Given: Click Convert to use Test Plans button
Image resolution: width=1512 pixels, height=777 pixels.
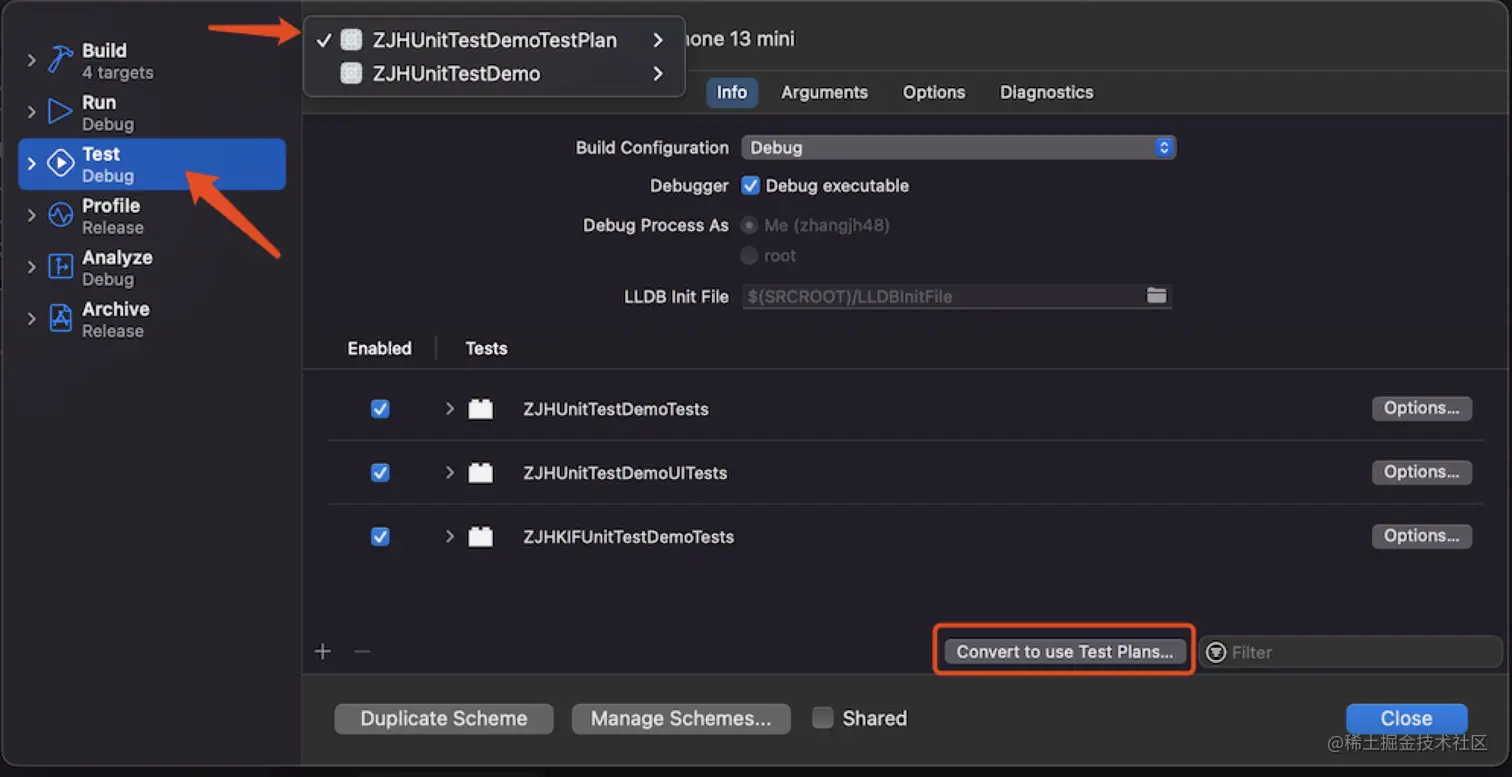Looking at the screenshot, I should pos(1064,652).
